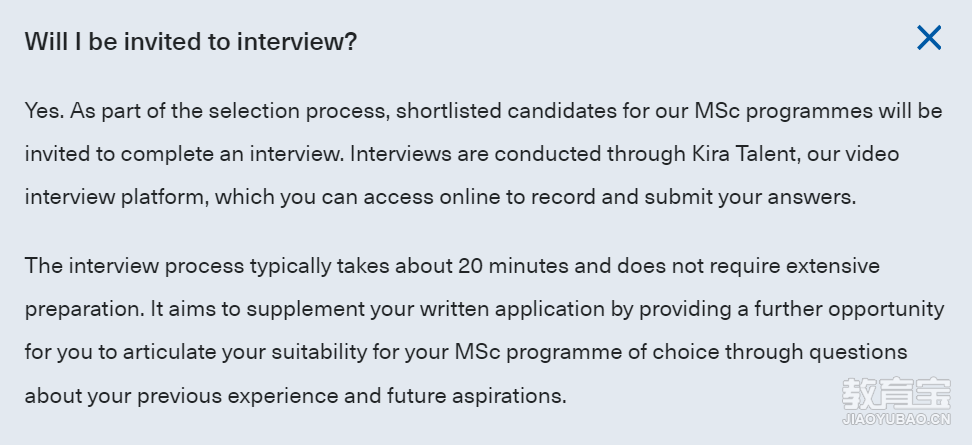The image size is (972, 448).
Task: Click 'future aspirations' at paragraph end
Action: (x=476, y=396)
